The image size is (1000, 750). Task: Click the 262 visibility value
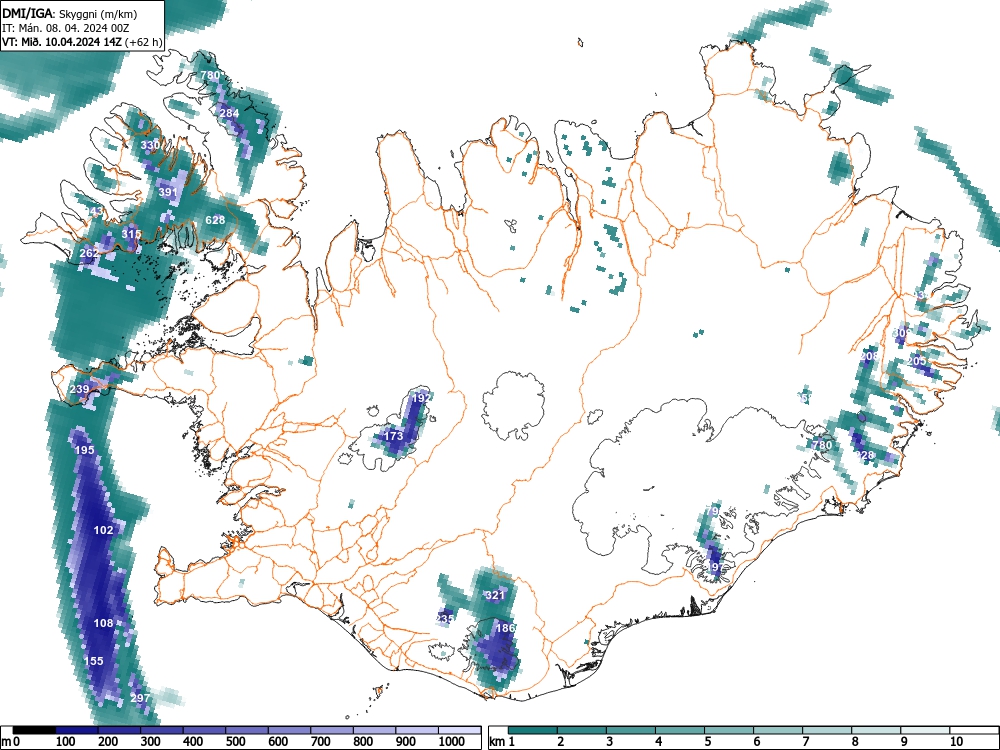pyautogui.click(x=89, y=253)
